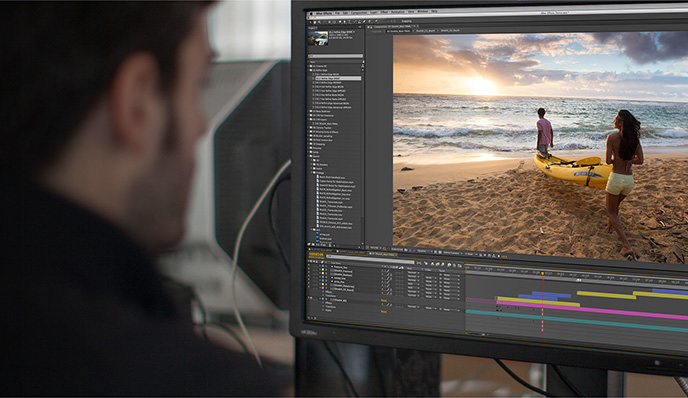Click the new folder icon in Project panel
Image resolution: width=688 pixels, height=398 pixels.
[313, 244]
